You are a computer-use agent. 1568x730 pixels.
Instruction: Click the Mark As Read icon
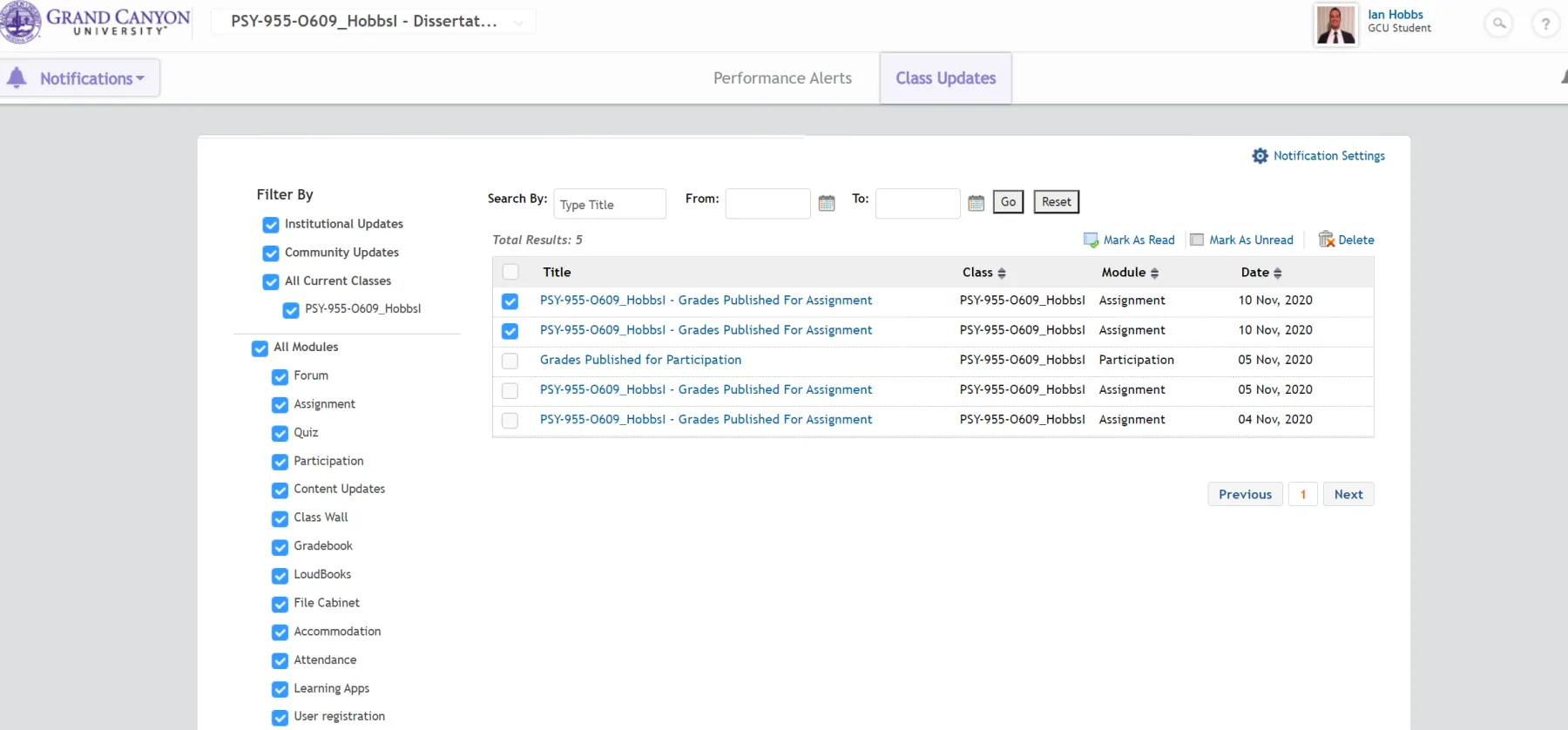tap(1091, 240)
